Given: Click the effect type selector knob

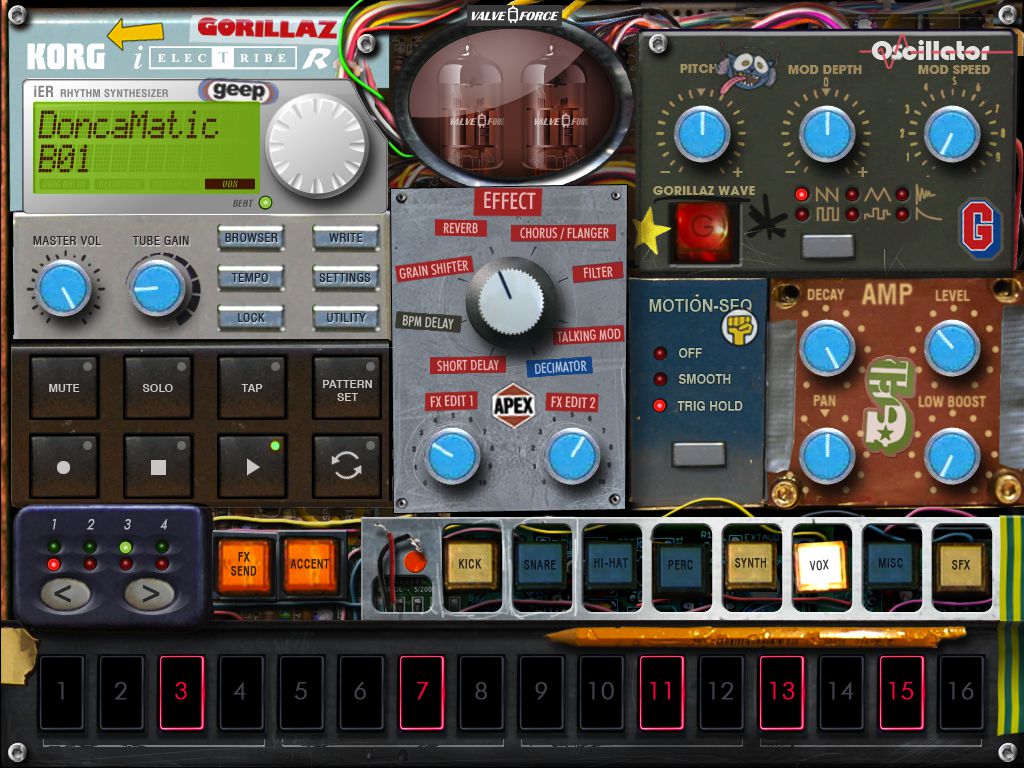Looking at the screenshot, I should [x=511, y=301].
